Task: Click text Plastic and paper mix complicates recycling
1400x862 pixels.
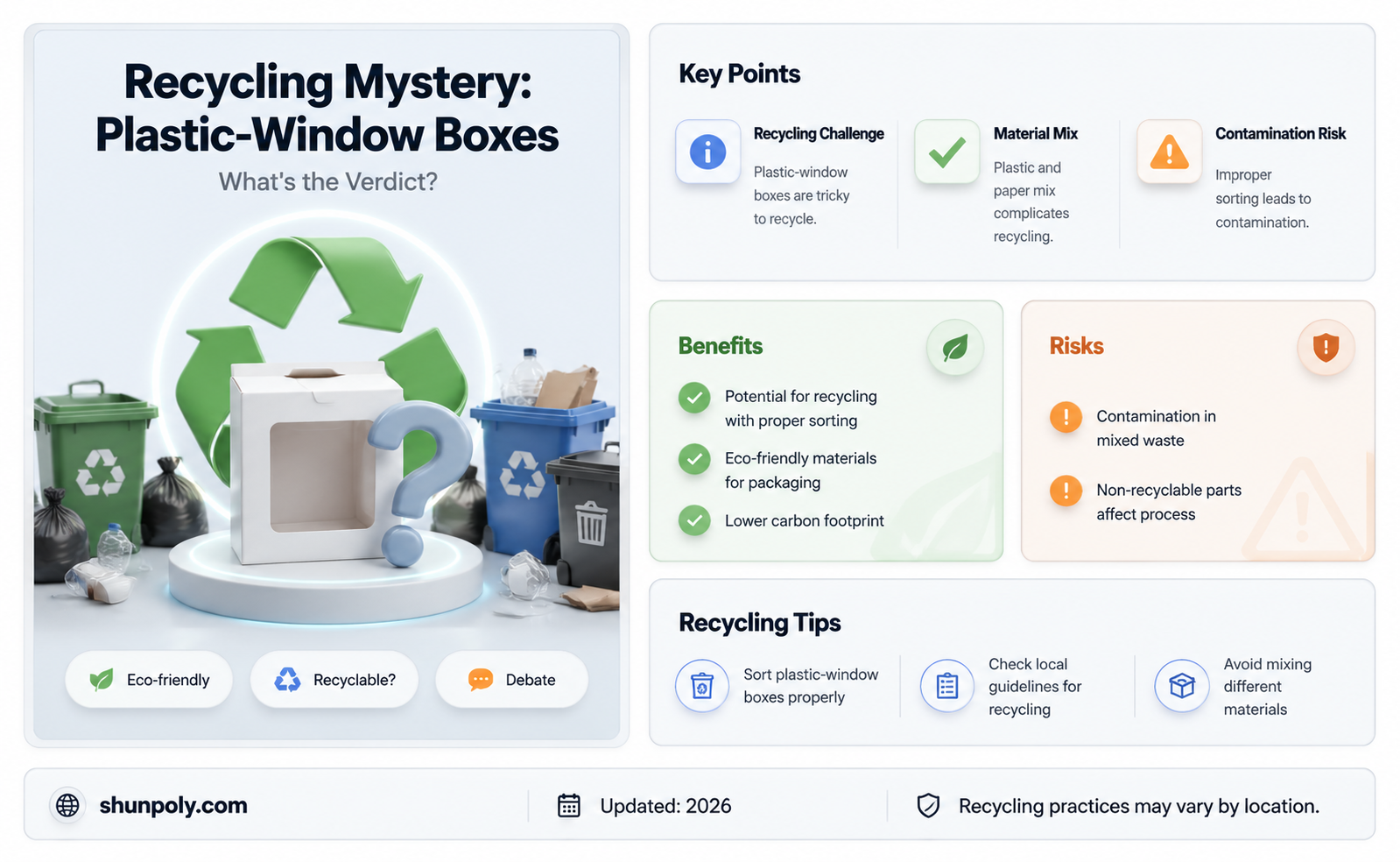Action: [x=1031, y=201]
